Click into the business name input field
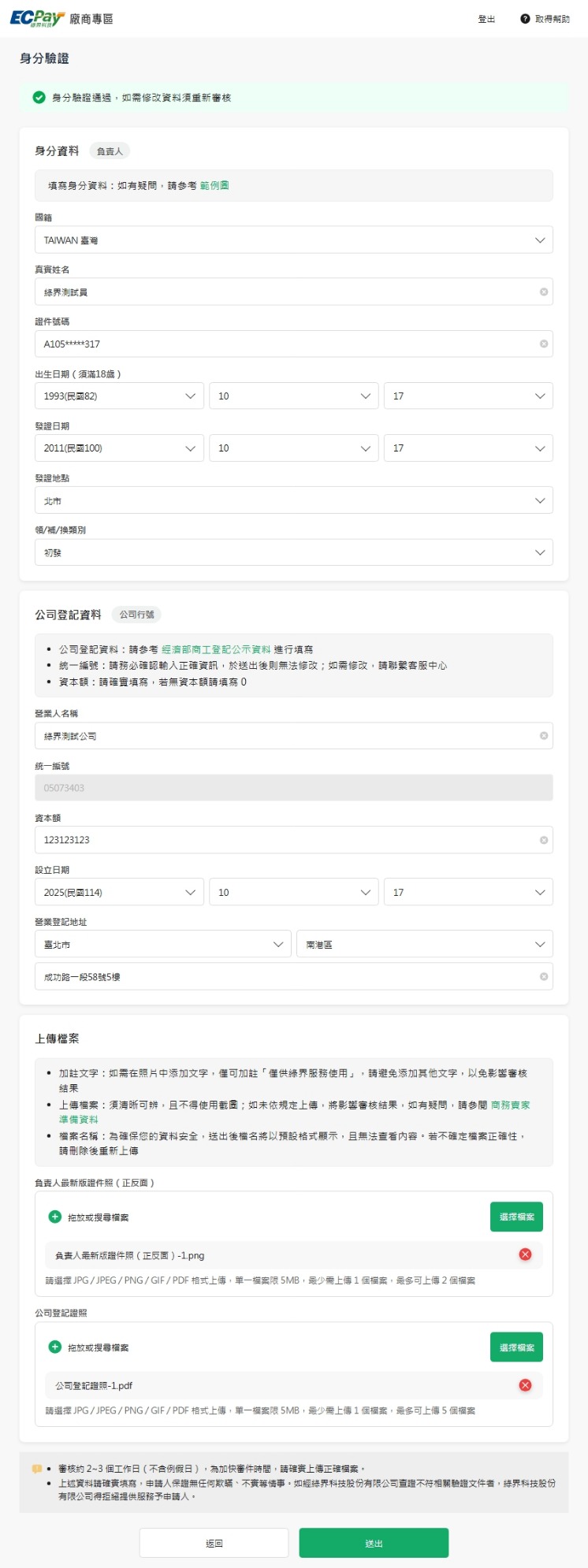The width and height of the screenshot is (588, 1568). pos(294,736)
